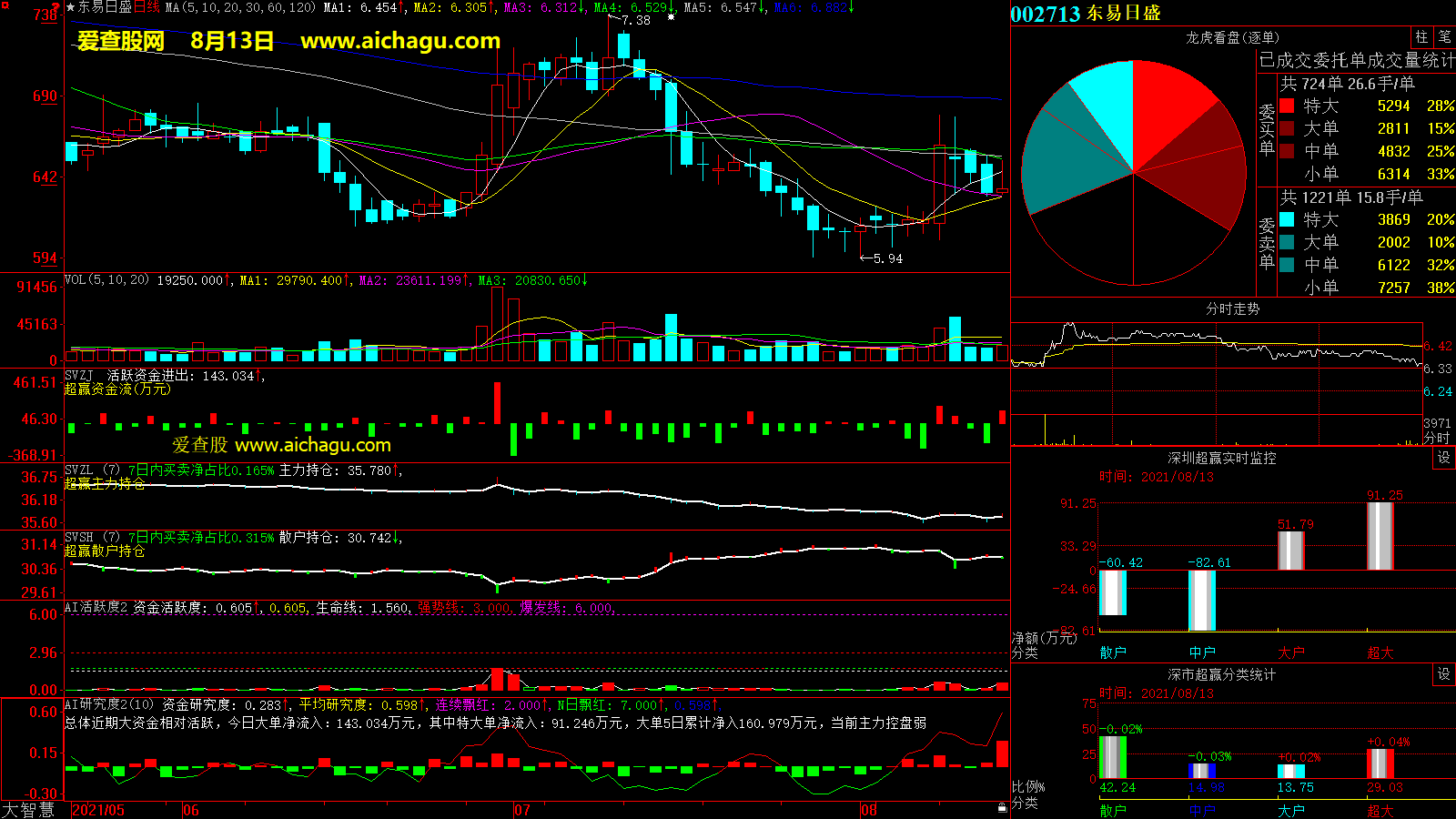This screenshot has height=819, width=1456.
Task: Select the 龙虎看盘(逐单) panel title
Action: tap(1232, 37)
